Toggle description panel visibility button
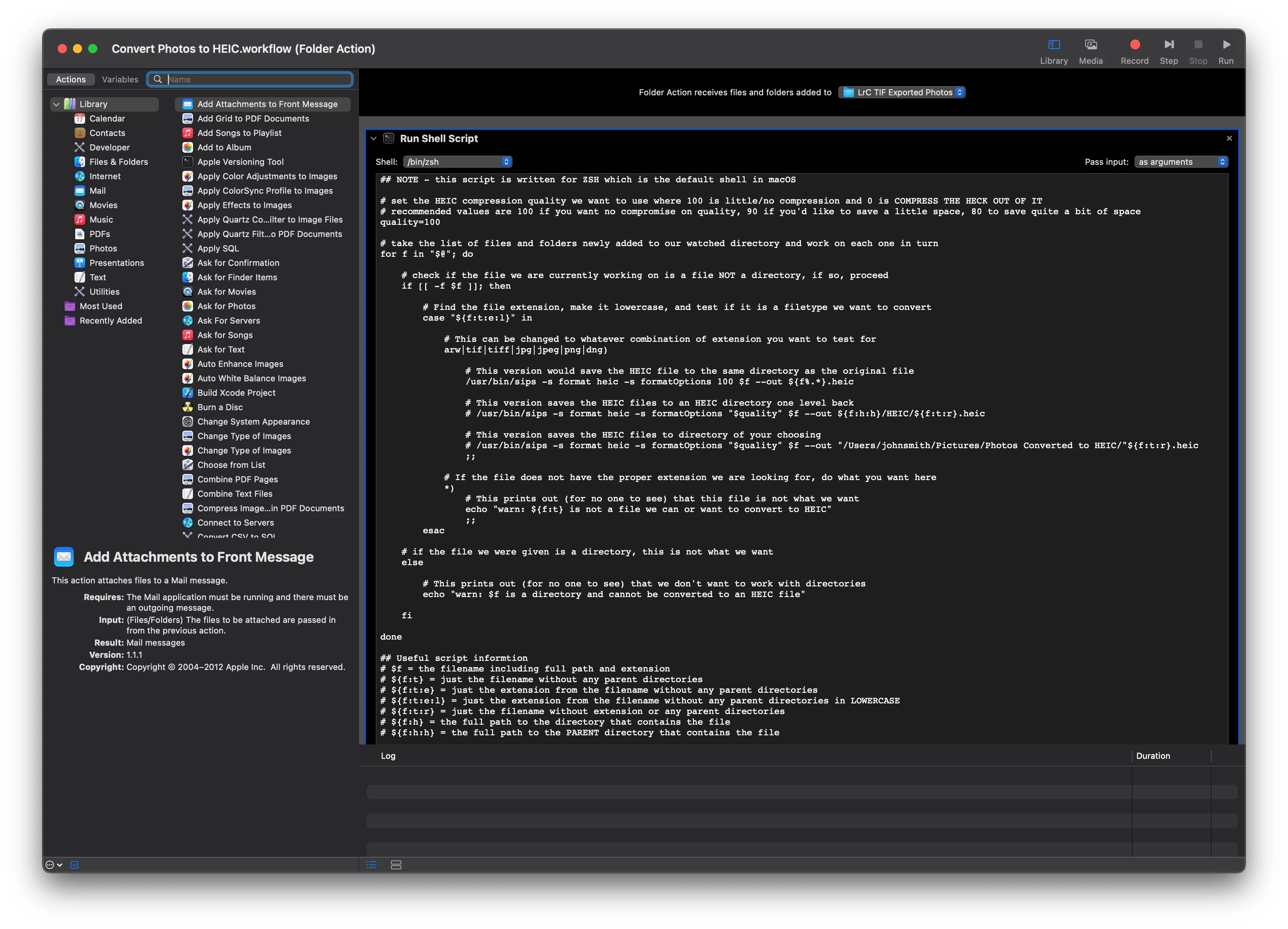The height and width of the screenshot is (929, 1288). [74, 865]
